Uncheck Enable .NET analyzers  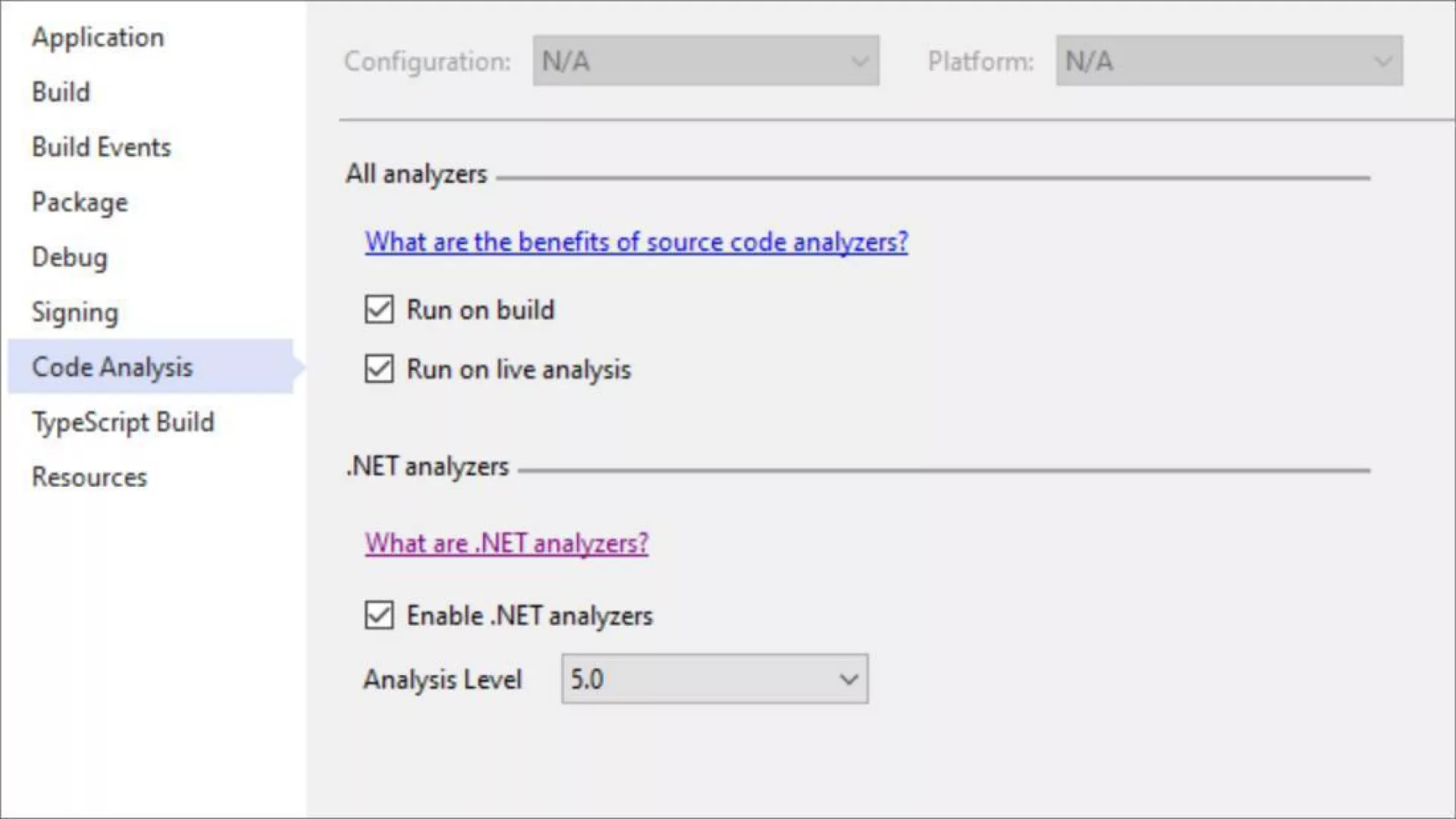click(379, 615)
